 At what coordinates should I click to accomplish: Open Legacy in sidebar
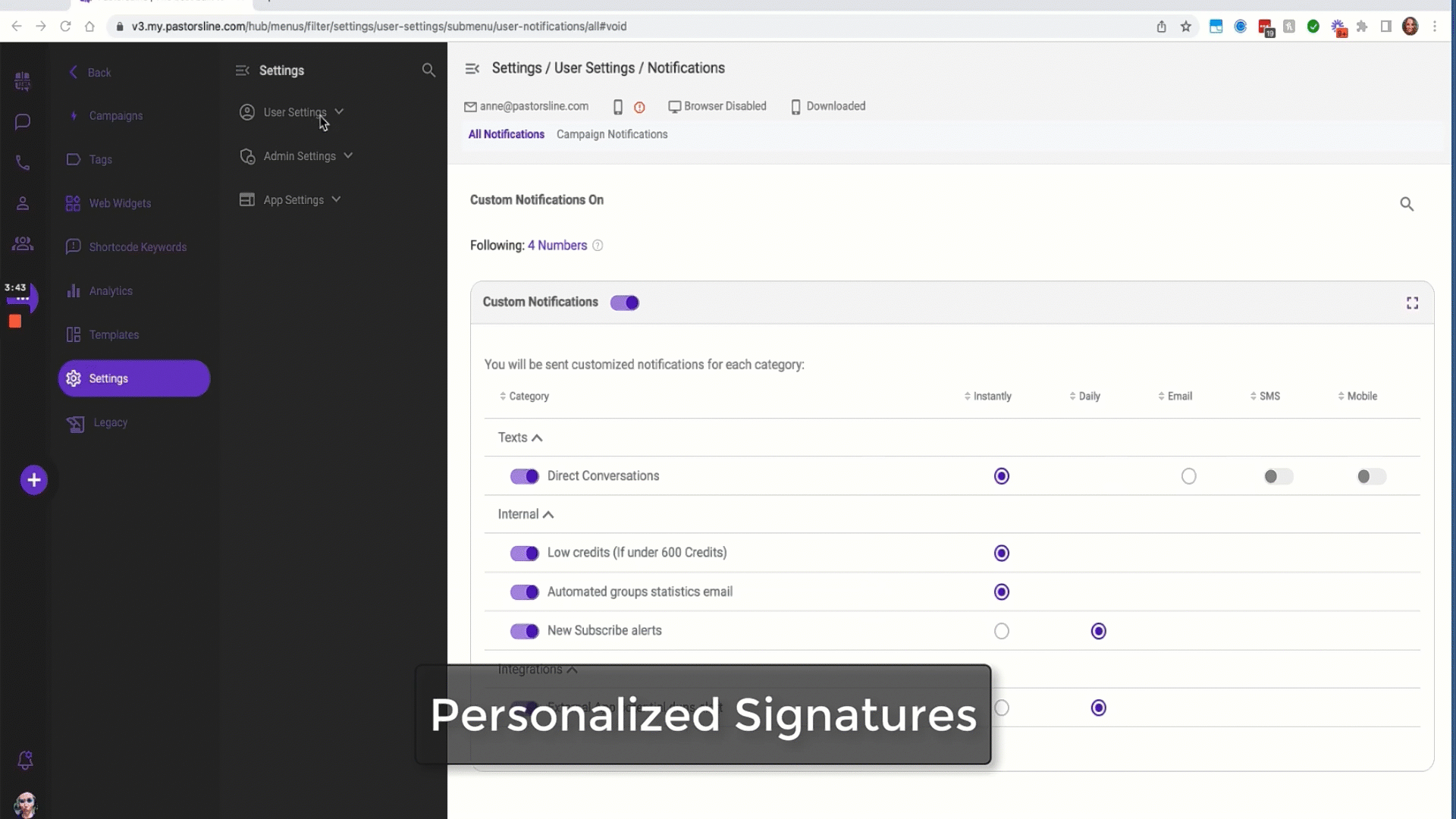click(x=97, y=423)
